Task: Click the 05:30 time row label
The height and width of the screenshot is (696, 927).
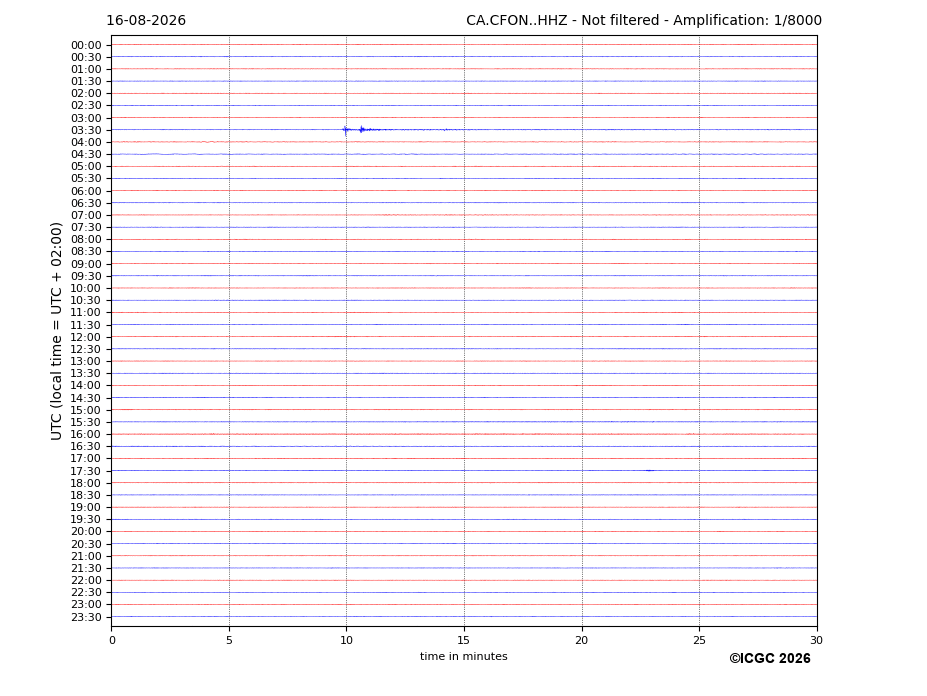Action: (x=86, y=179)
